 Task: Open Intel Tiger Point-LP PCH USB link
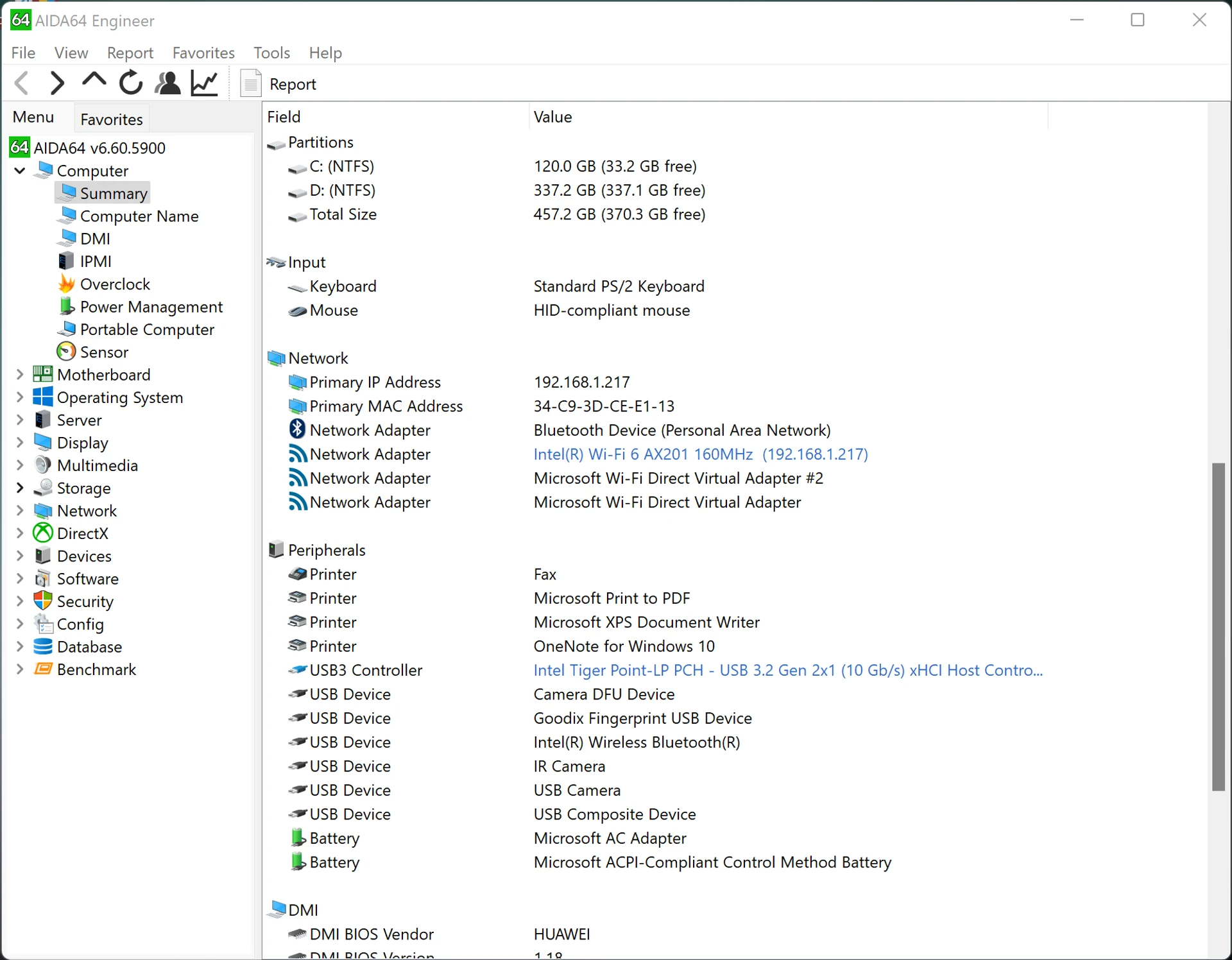click(788, 671)
